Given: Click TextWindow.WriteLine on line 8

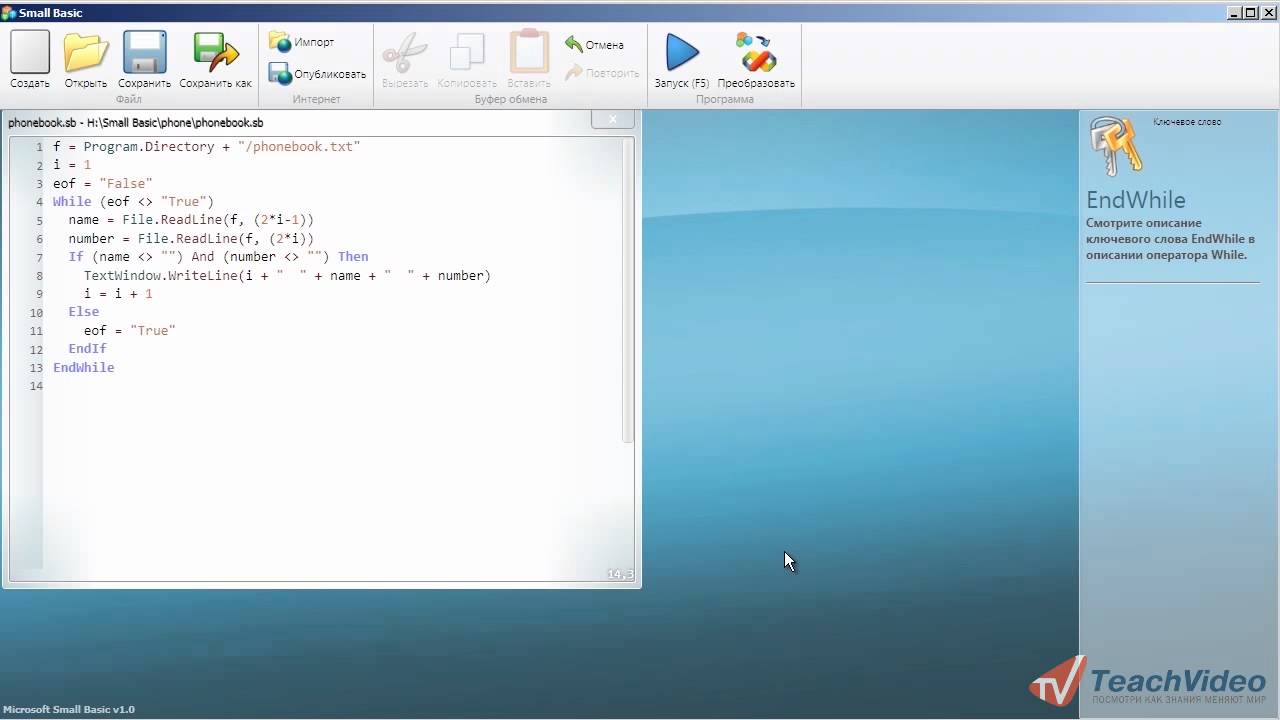Looking at the screenshot, I should 160,275.
